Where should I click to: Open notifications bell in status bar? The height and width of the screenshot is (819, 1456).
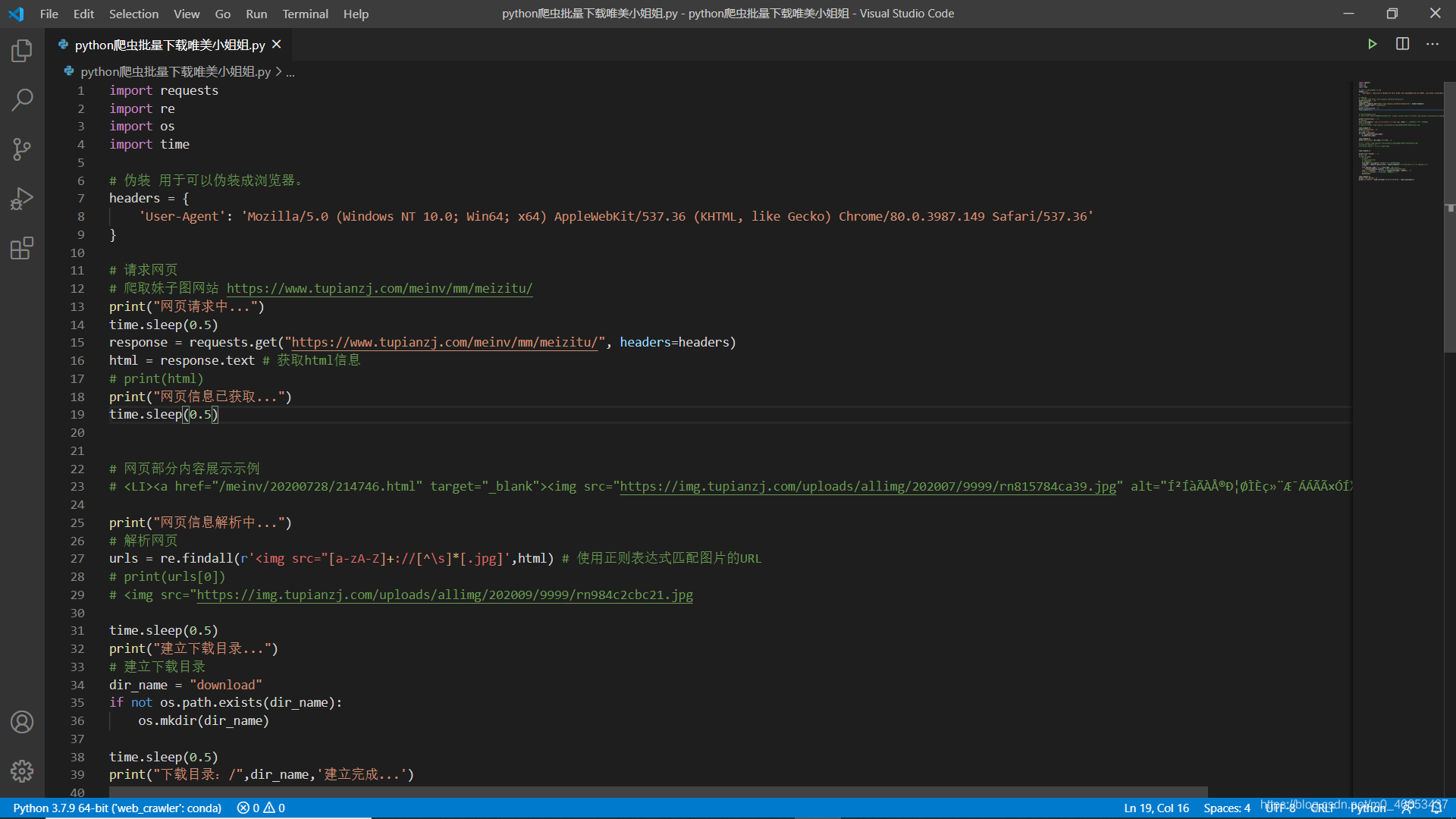point(1436,808)
